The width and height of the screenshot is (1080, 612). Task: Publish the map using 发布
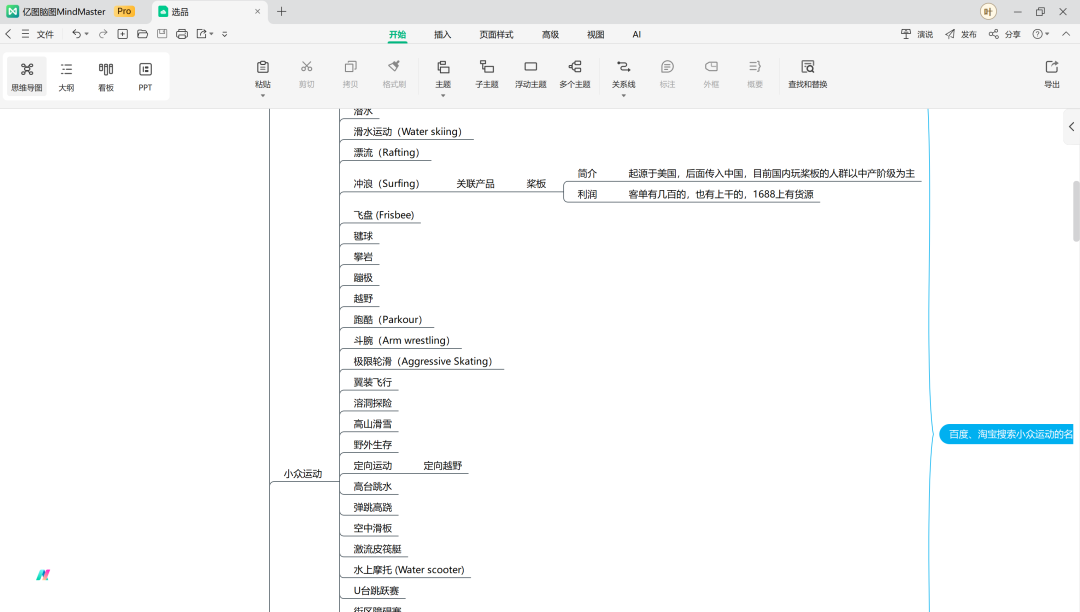962,33
